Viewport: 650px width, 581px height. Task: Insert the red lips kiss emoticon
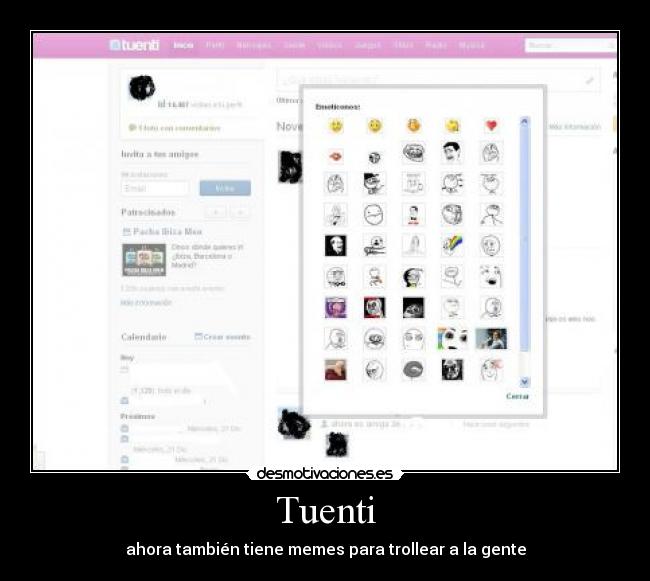coord(336,157)
